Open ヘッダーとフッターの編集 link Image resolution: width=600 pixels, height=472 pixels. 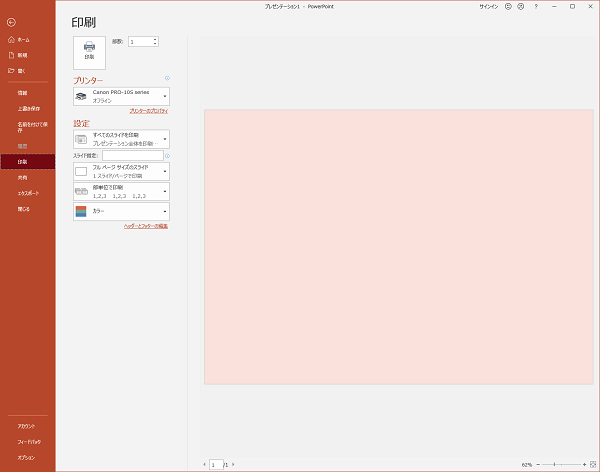[146, 226]
